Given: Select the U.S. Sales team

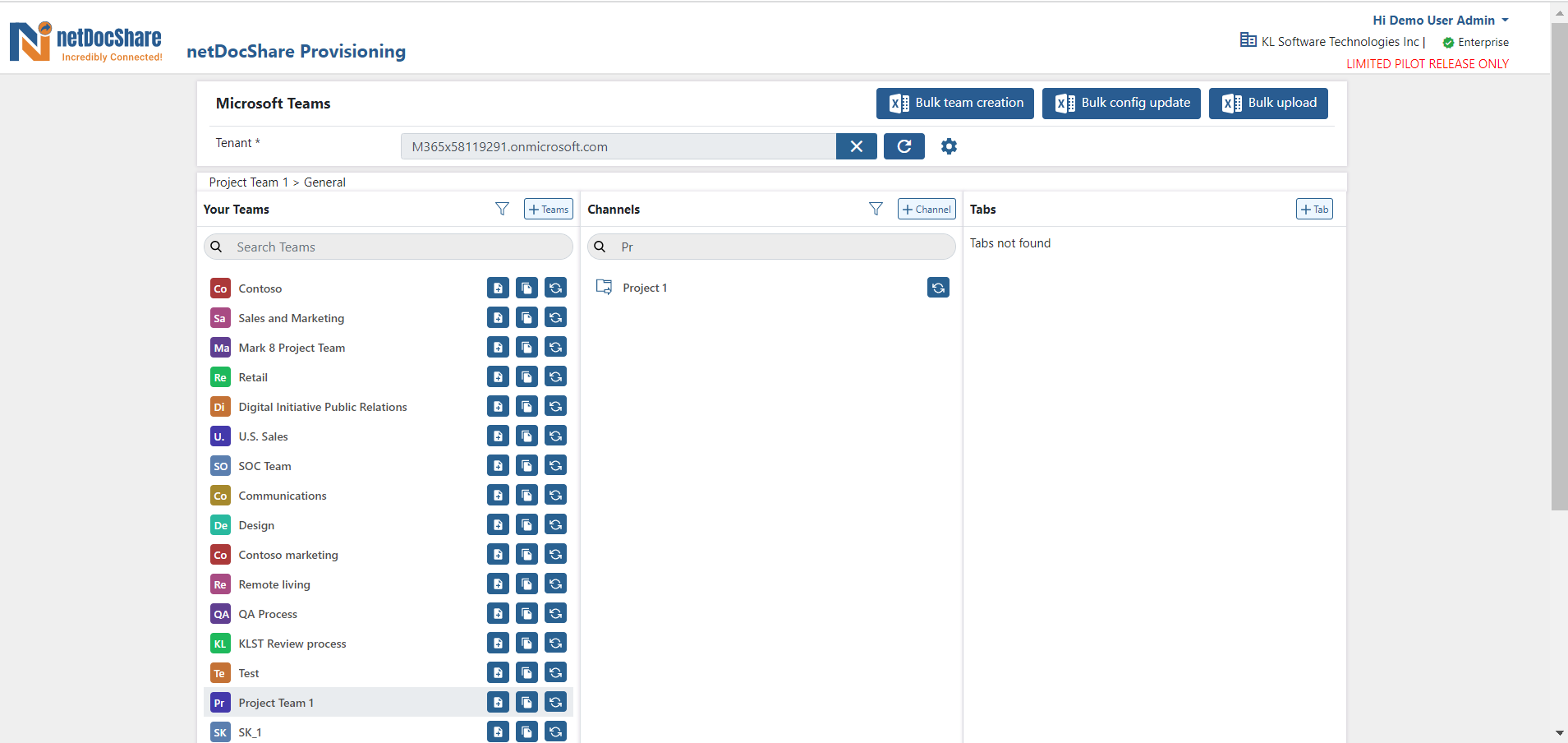Looking at the screenshot, I should pyautogui.click(x=263, y=436).
